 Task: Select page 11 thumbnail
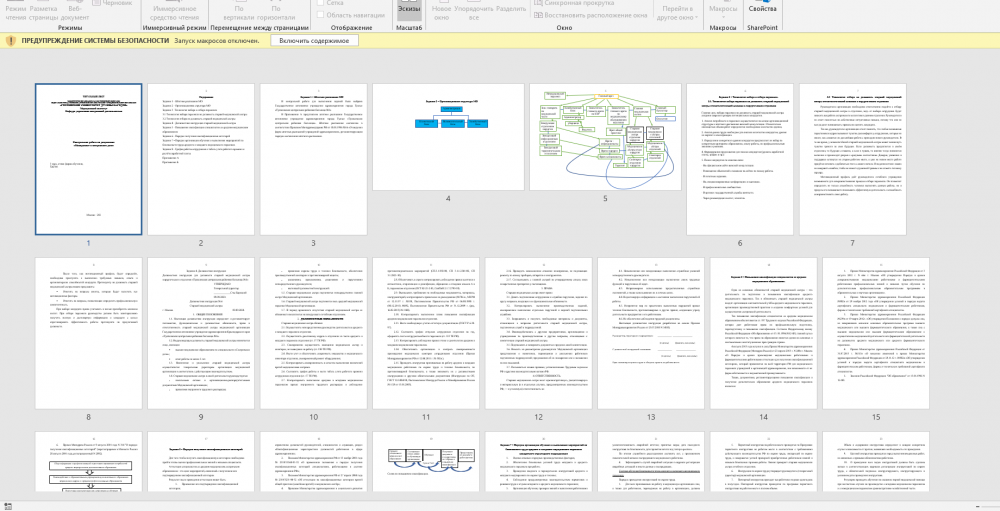pos(426,333)
